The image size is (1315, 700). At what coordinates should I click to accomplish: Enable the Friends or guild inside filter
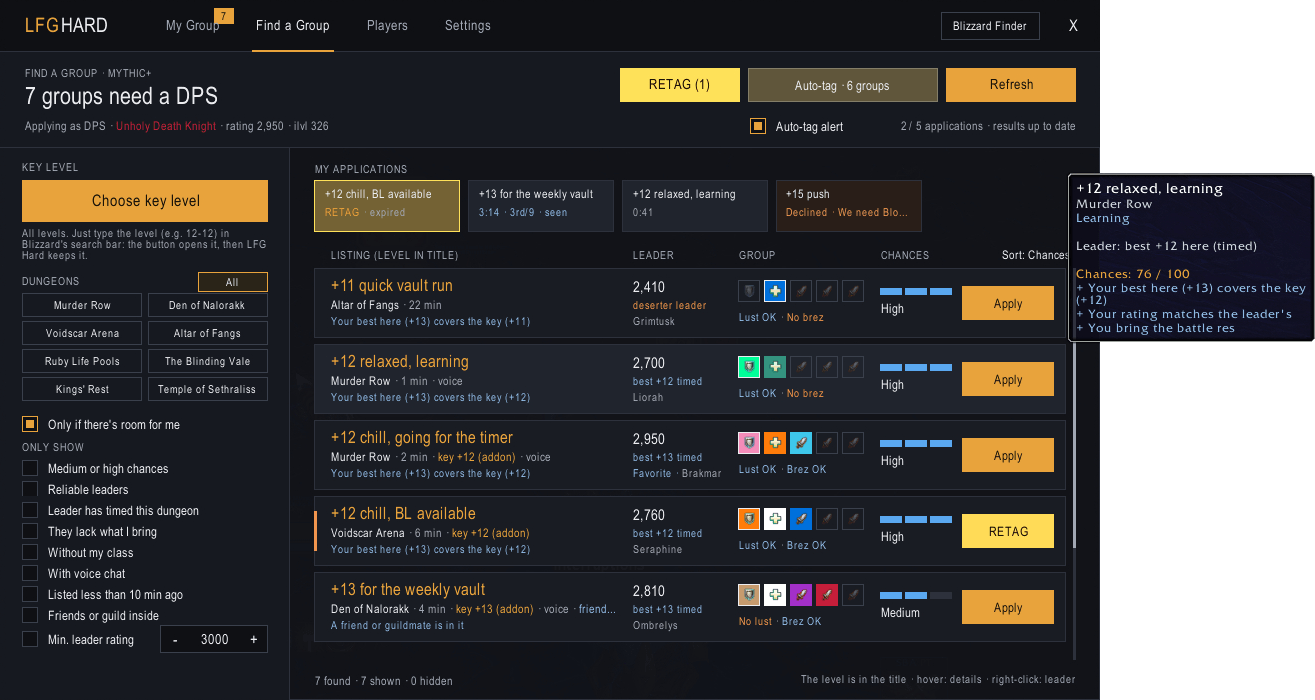click(x=30, y=615)
